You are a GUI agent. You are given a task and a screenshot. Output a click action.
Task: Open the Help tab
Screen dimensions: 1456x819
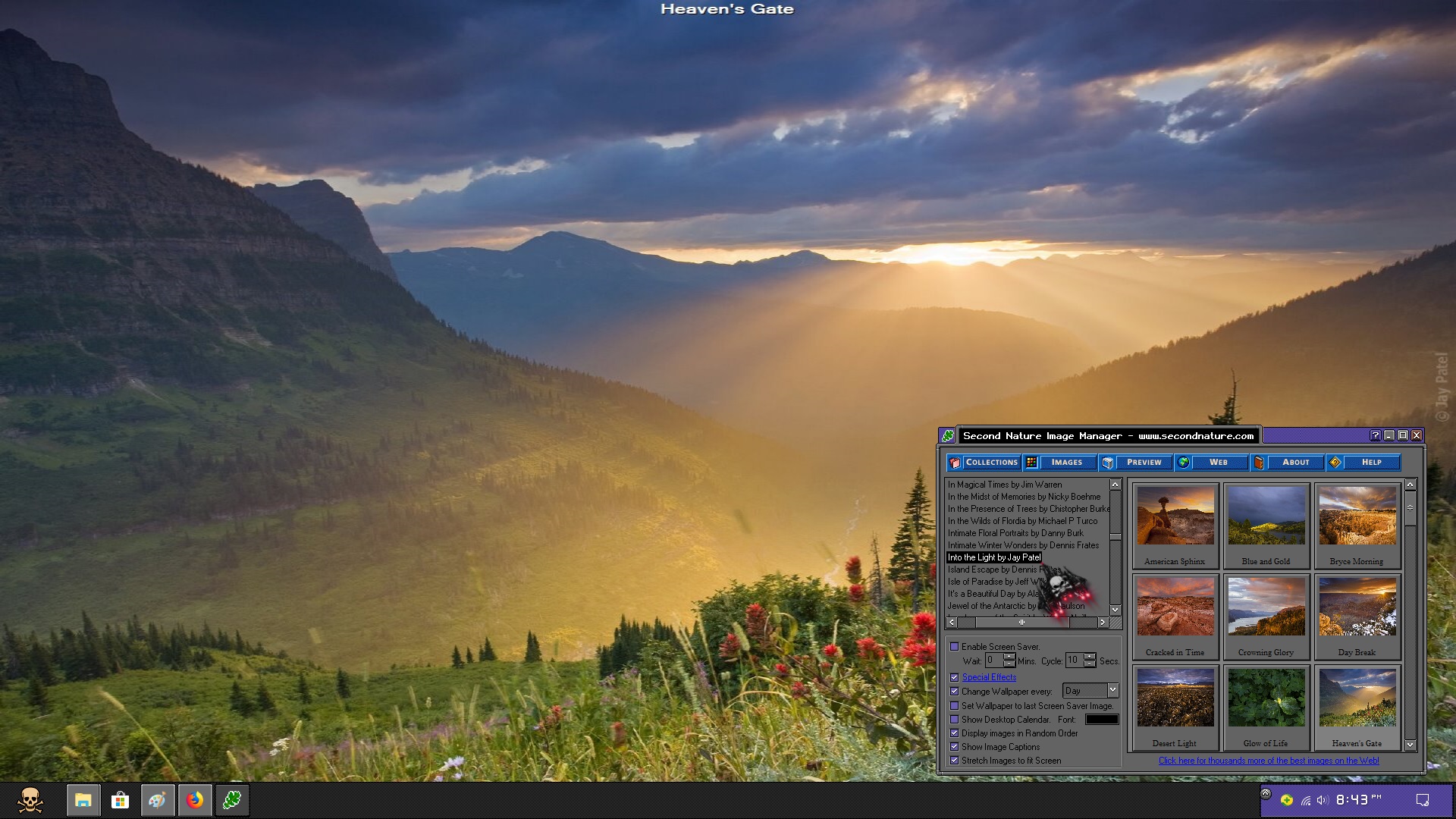pos(1363,463)
